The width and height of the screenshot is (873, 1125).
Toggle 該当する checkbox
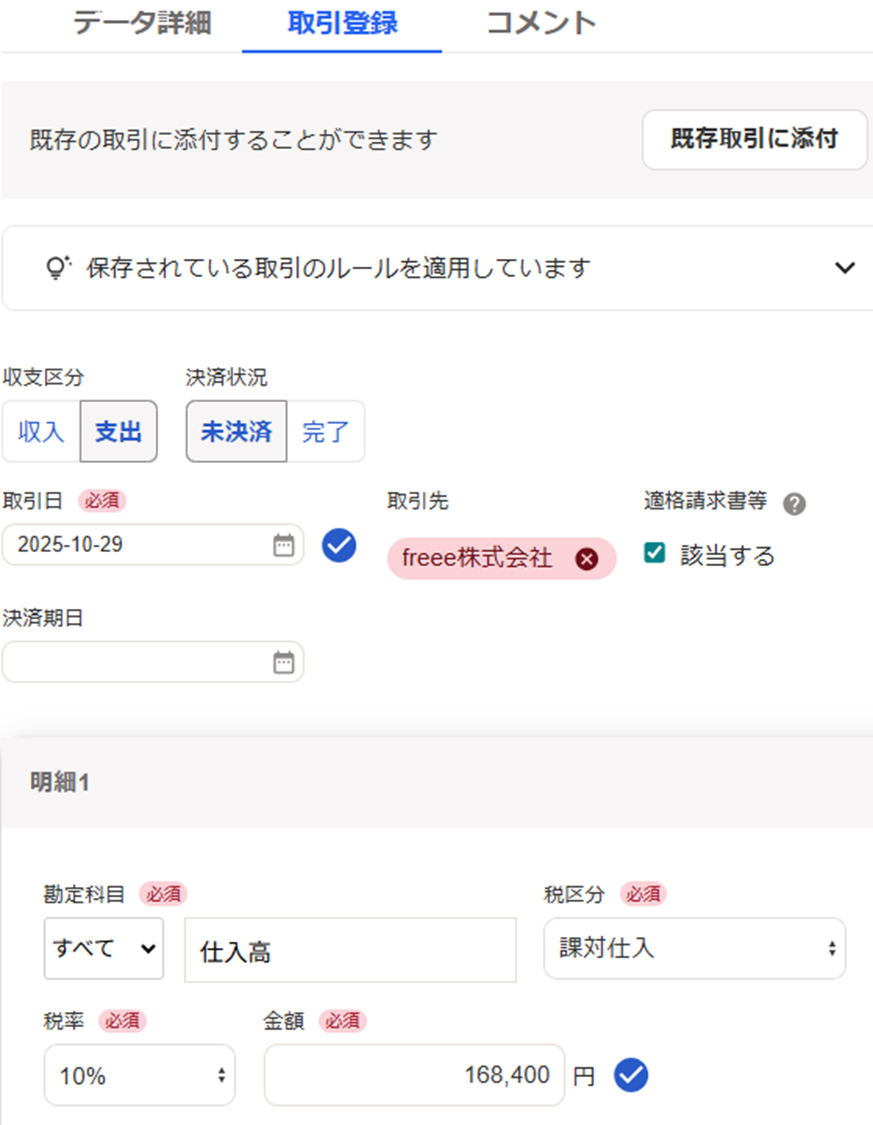(x=656, y=554)
